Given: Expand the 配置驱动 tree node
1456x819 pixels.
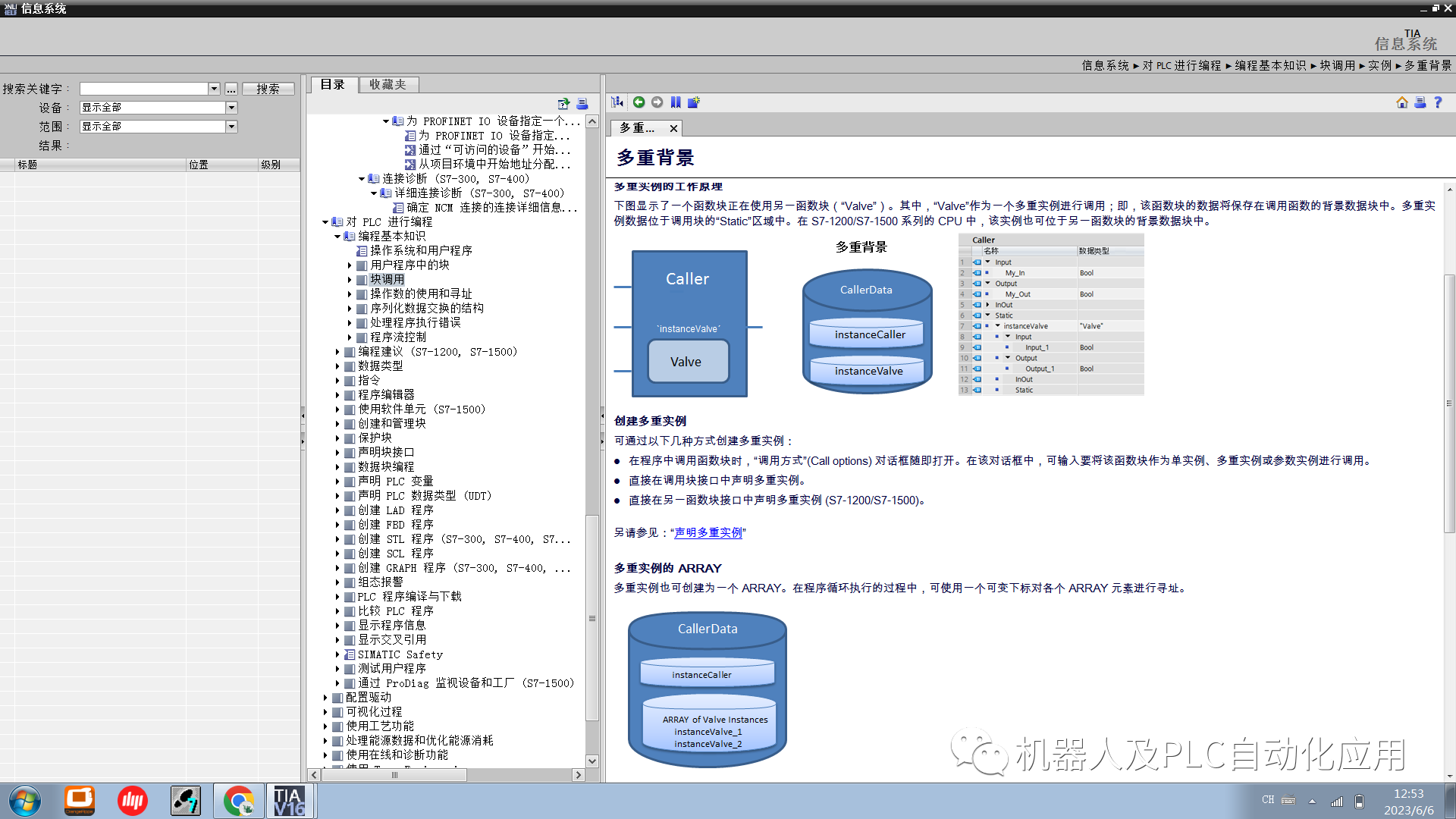Looking at the screenshot, I should click(325, 698).
